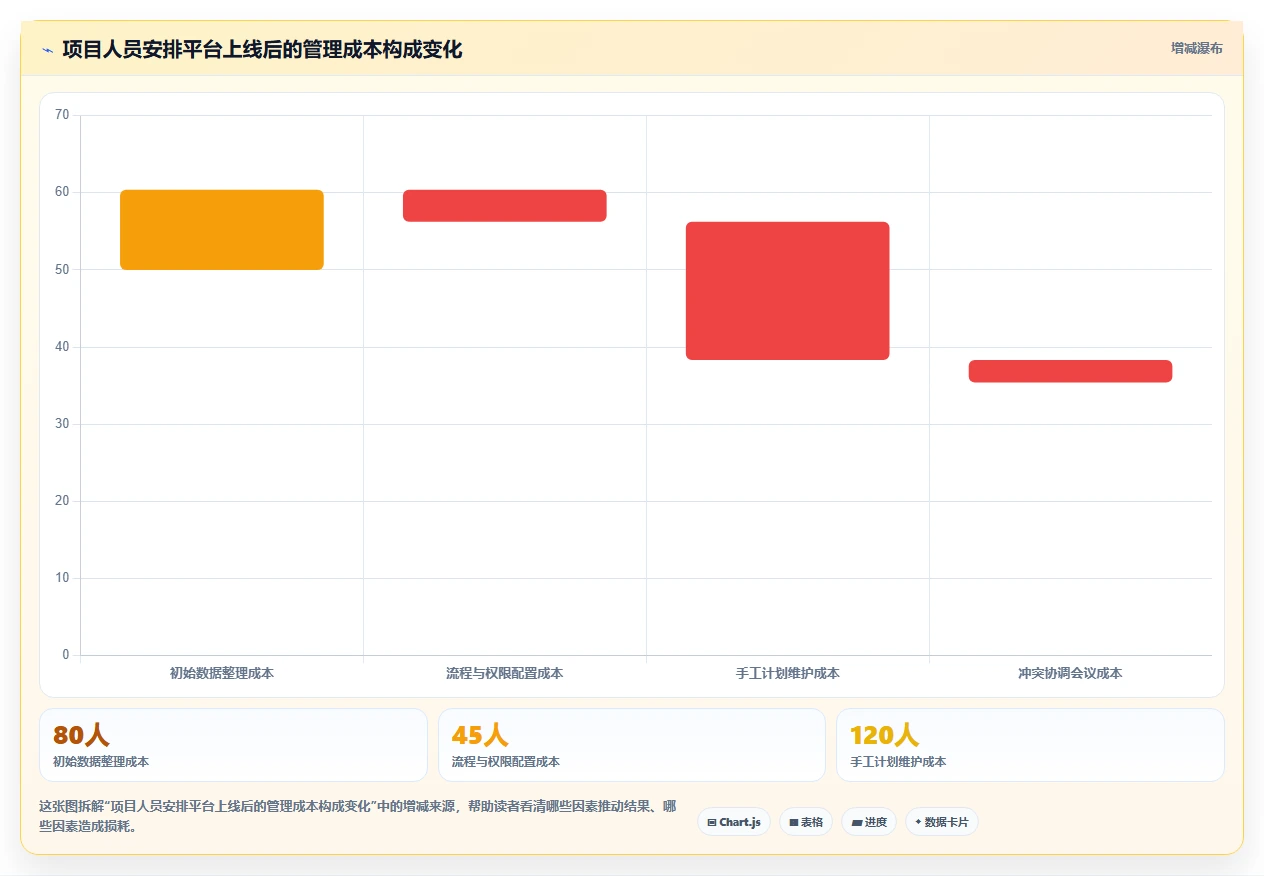Open the 45人 data card
Viewport: 1264px width, 876px height.
point(632,745)
